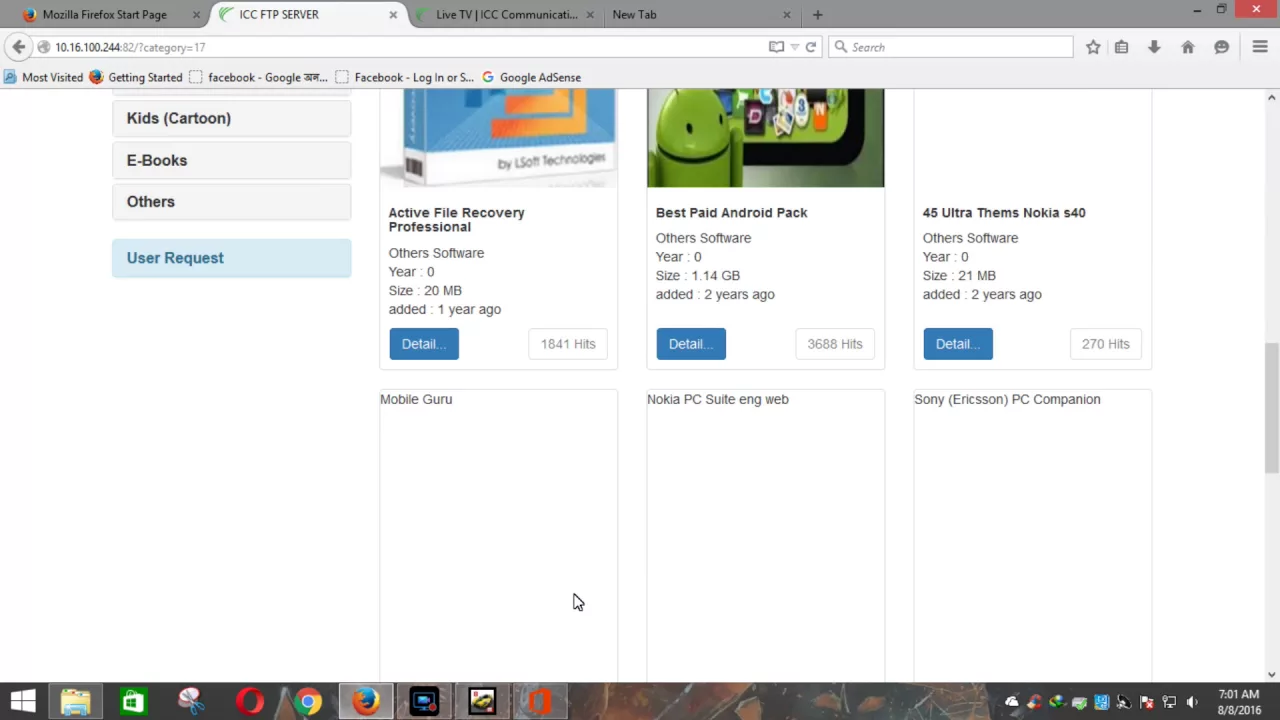Click the scrollbar down arrow
This screenshot has width=1280, height=720.
(1271, 675)
